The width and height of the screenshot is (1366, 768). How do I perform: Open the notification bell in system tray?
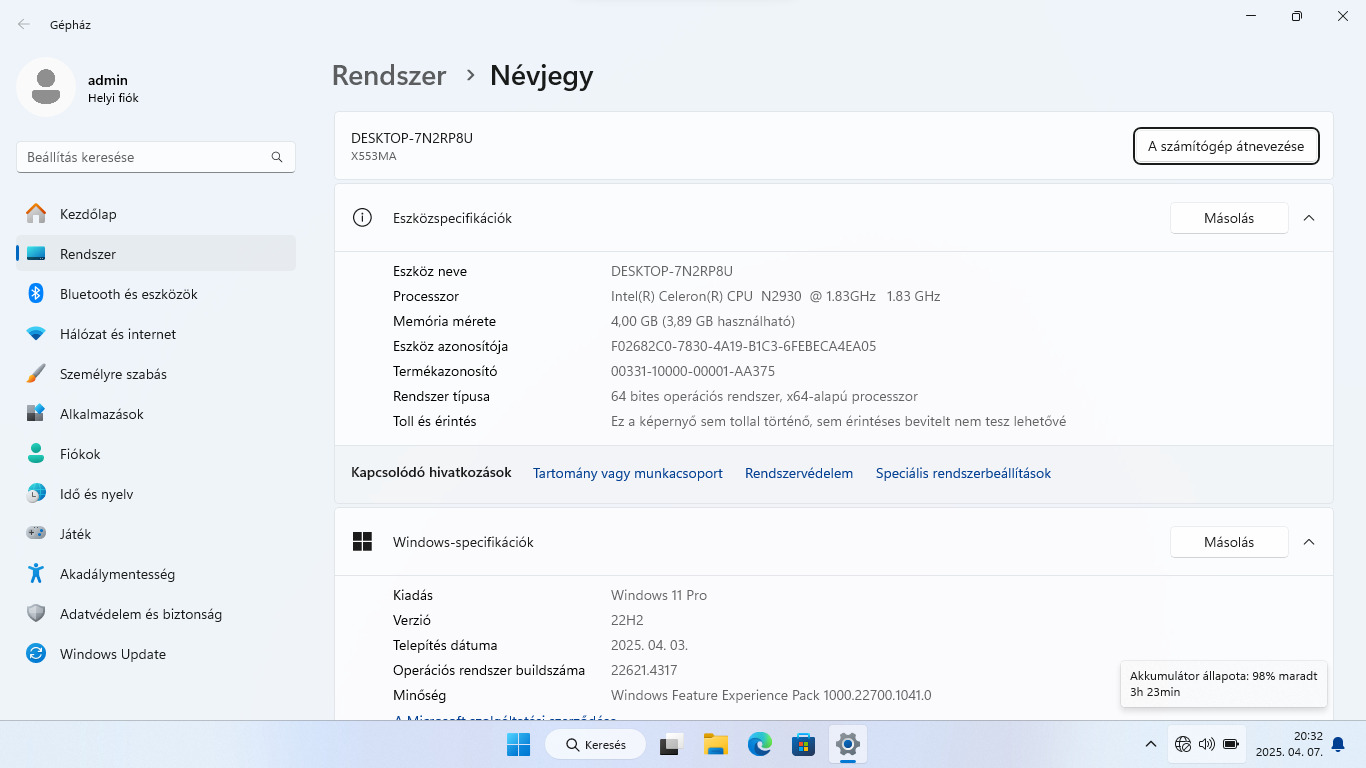click(x=1338, y=745)
